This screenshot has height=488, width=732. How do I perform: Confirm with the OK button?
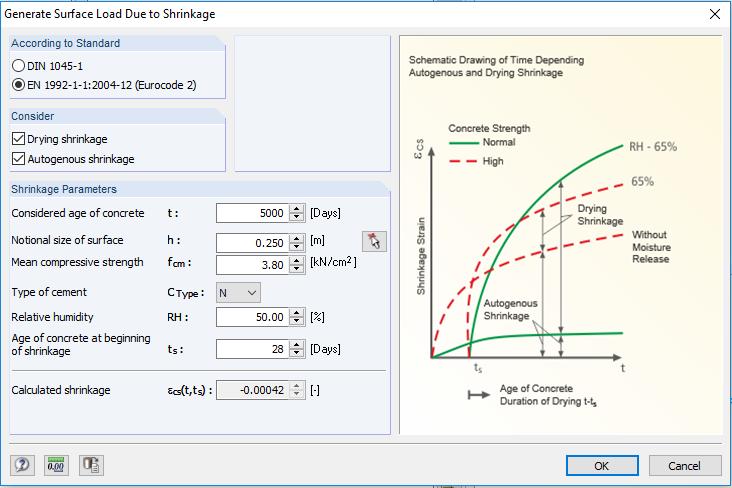click(602, 466)
